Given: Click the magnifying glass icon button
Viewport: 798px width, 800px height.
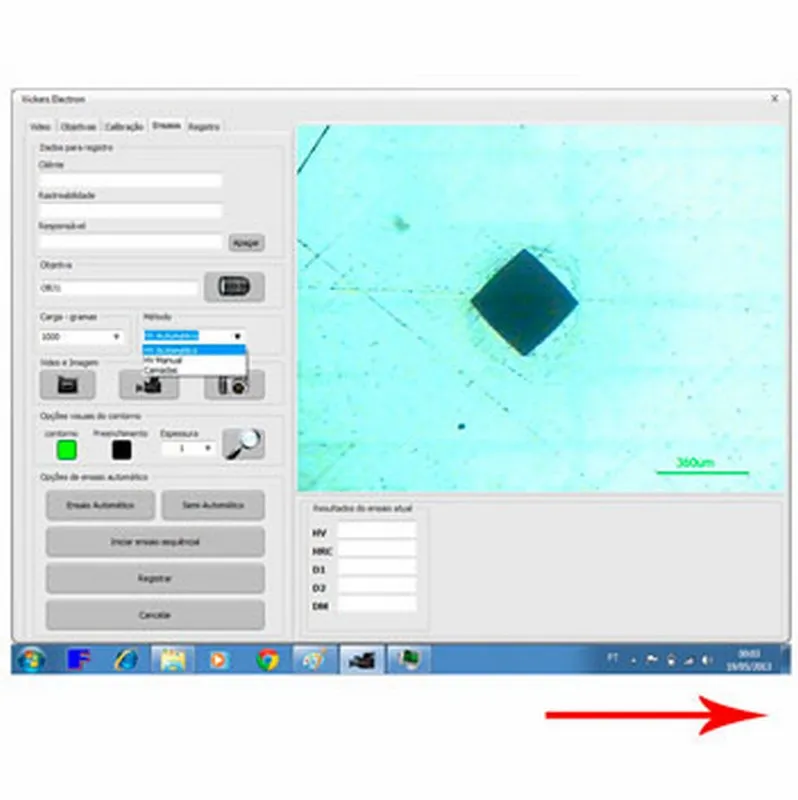Looking at the screenshot, I should point(243,443).
